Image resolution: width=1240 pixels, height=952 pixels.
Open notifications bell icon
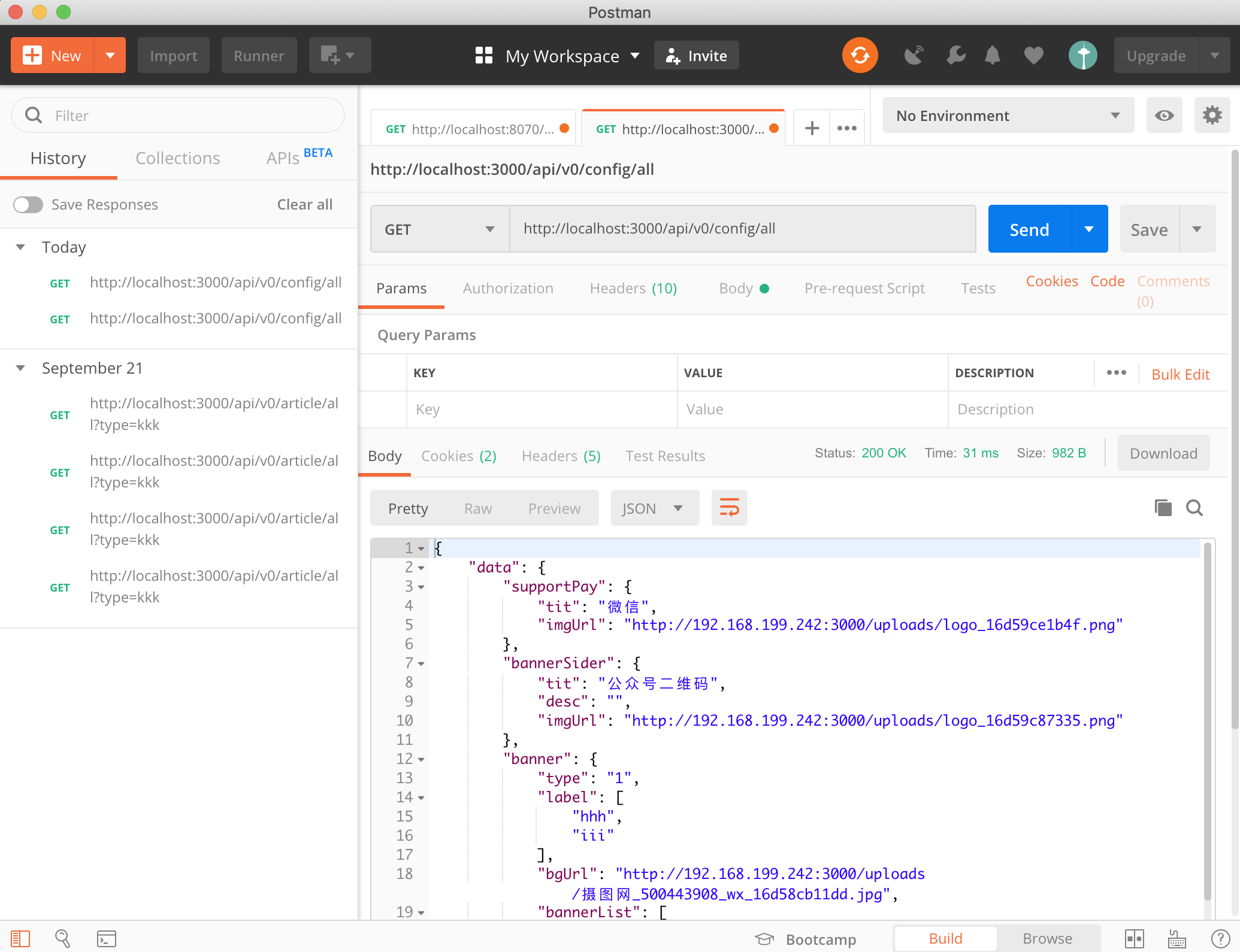pos(993,55)
